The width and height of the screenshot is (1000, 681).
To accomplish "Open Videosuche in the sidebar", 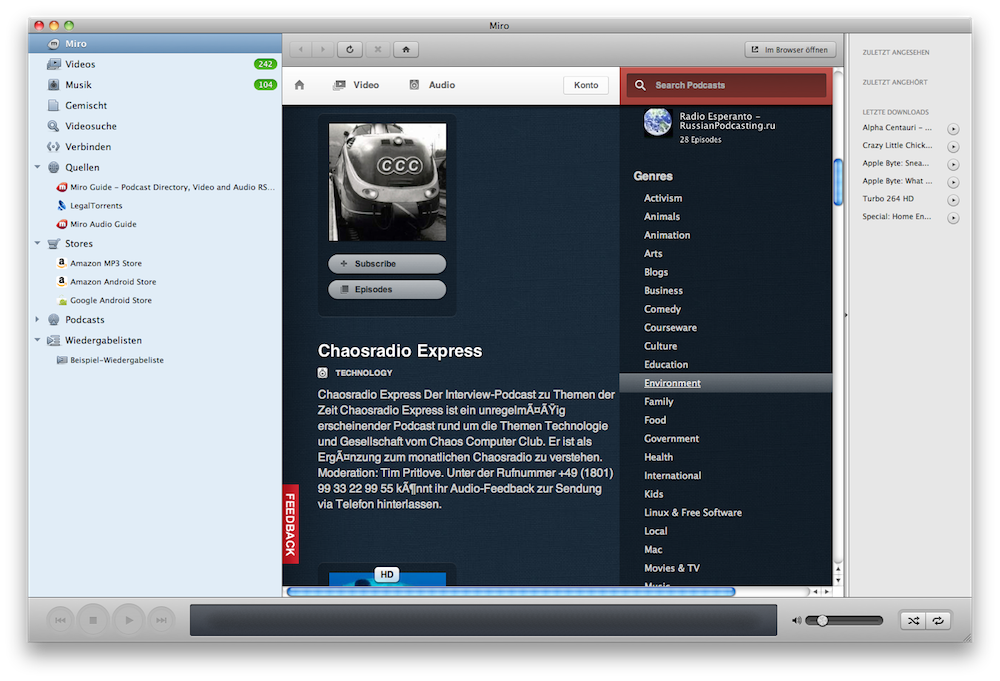I will pos(90,126).
